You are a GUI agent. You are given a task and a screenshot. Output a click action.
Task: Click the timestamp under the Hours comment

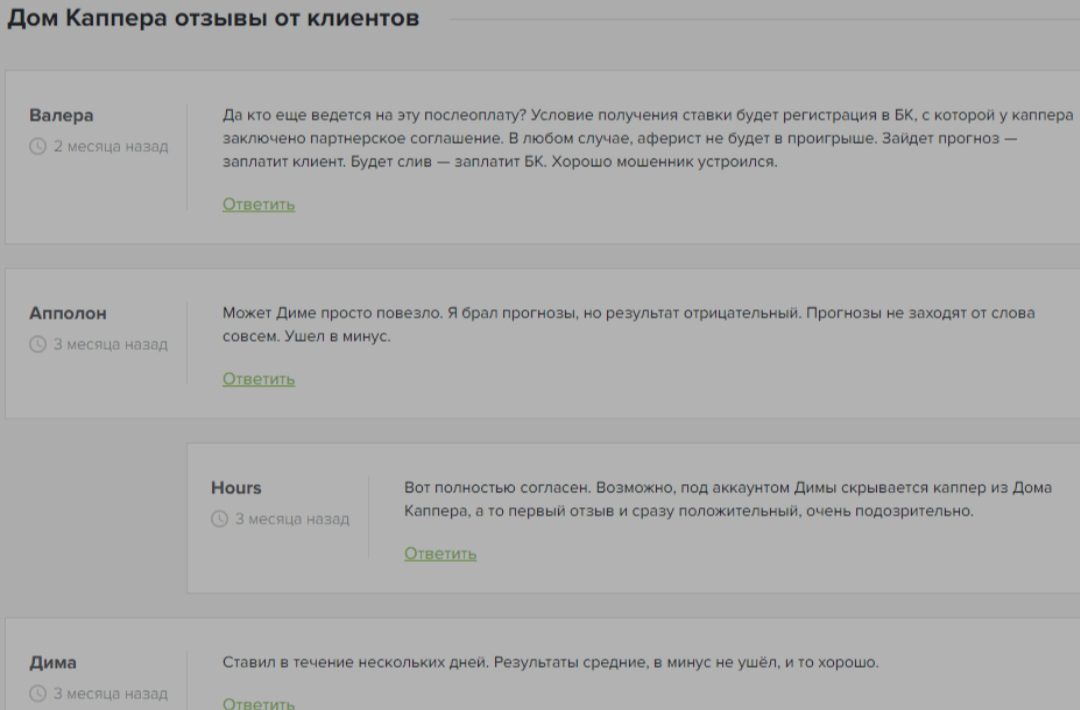tap(294, 519)
